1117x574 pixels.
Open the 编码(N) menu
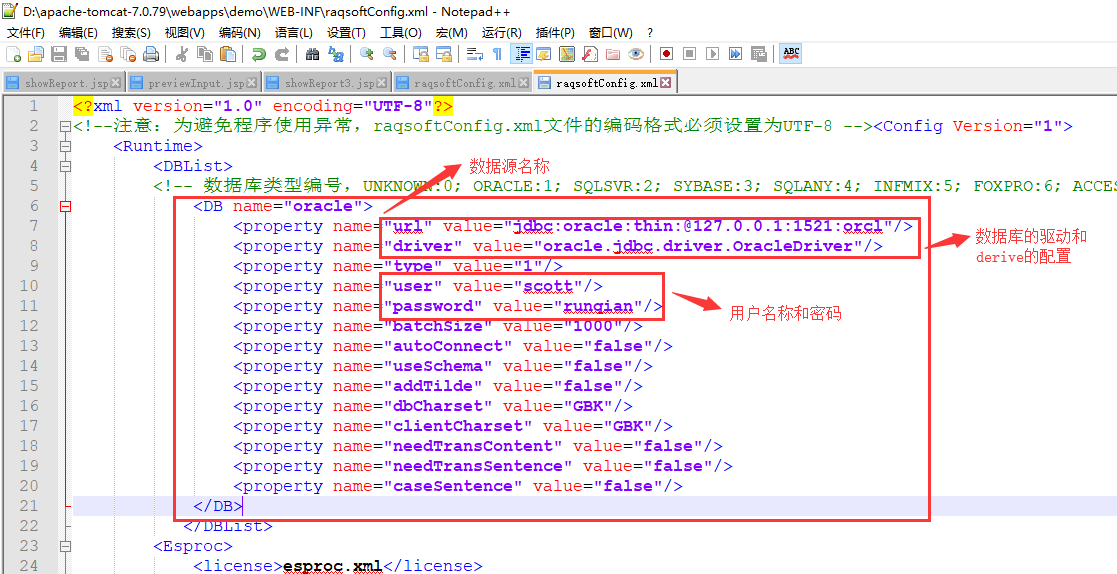pyautogui.click(x=239, y=33)
